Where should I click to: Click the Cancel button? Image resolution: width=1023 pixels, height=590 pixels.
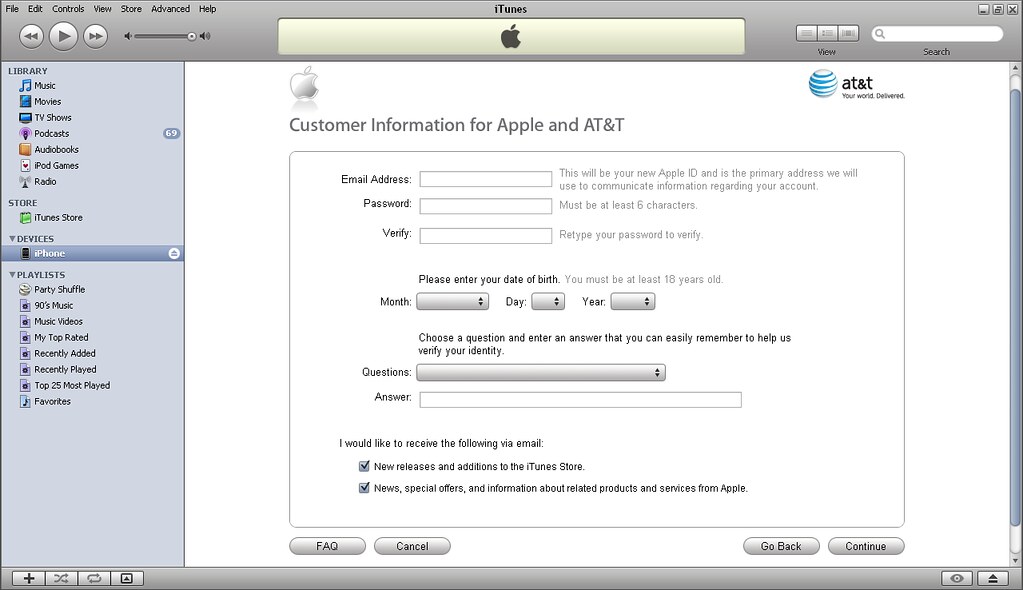(x=412, y=546)
